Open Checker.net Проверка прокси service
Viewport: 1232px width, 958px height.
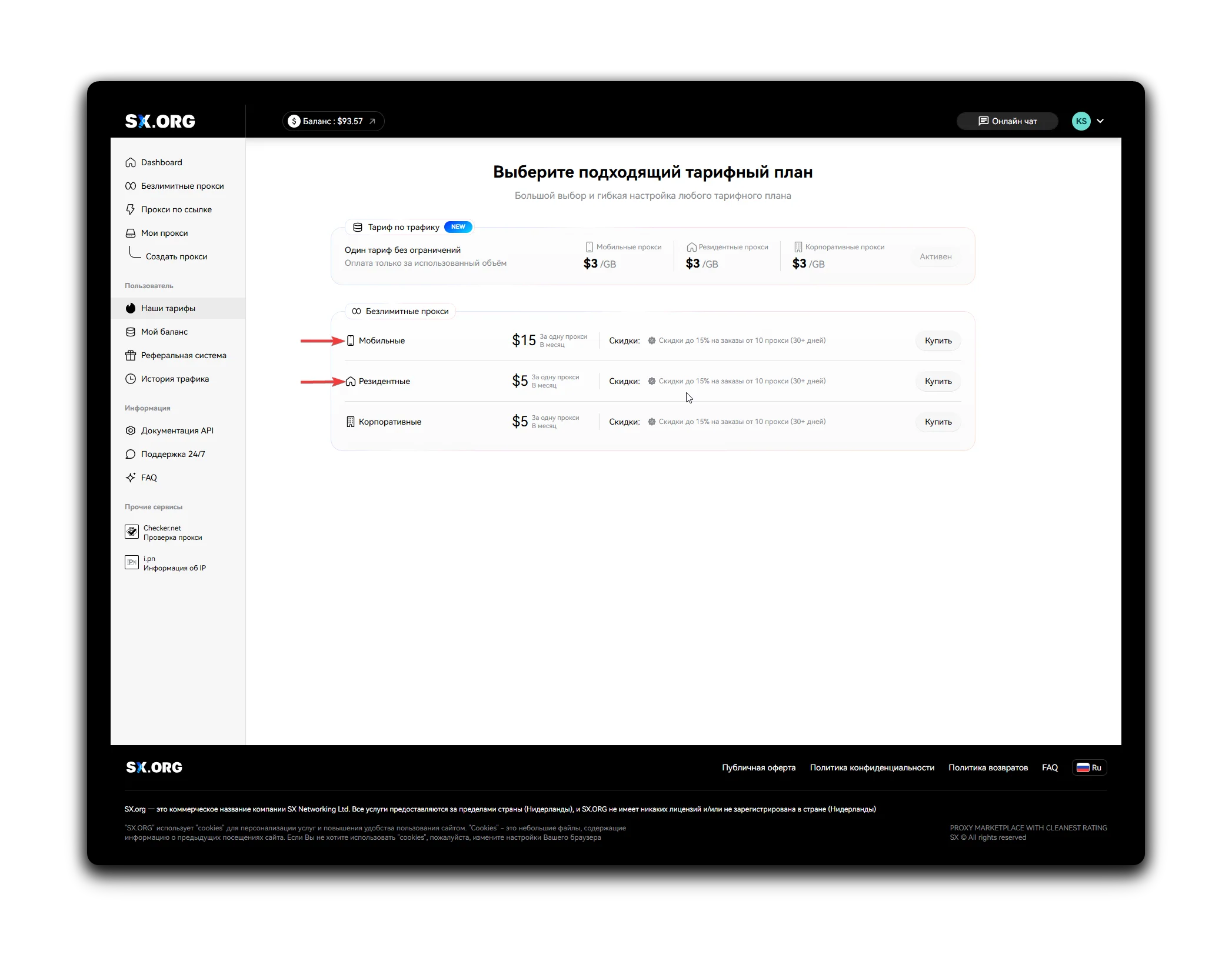[x=173, y=532]
